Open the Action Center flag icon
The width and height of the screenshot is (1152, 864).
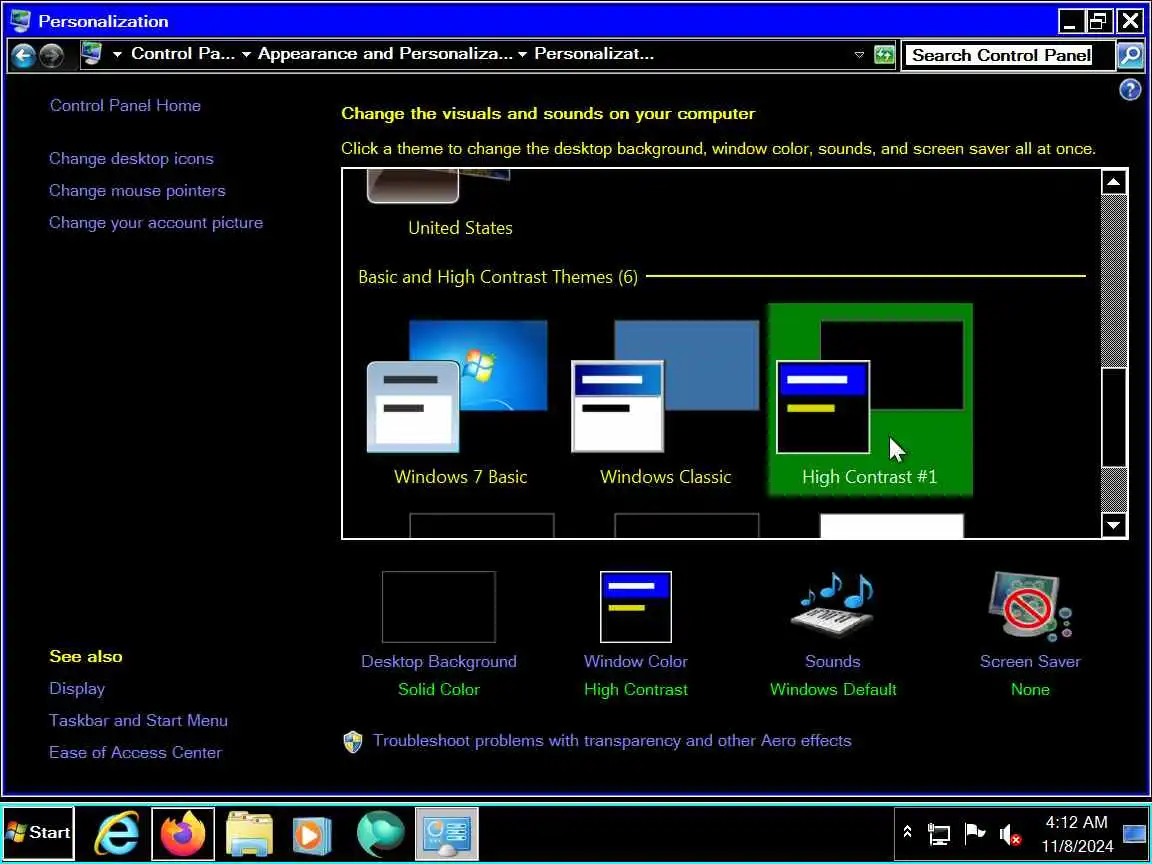click(974, 833)
